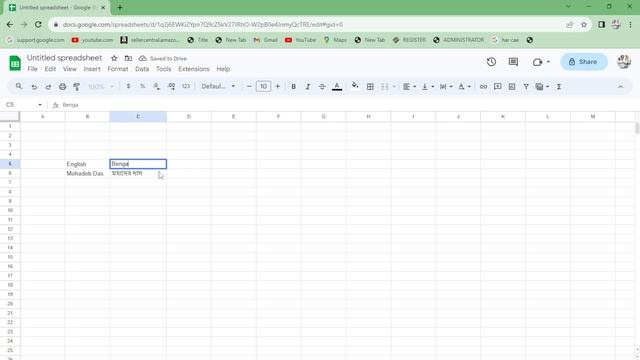The width and height of the screenshot is (640, 360).
Task: Star the Untitled spreadsheet
Action: [114, 58]
